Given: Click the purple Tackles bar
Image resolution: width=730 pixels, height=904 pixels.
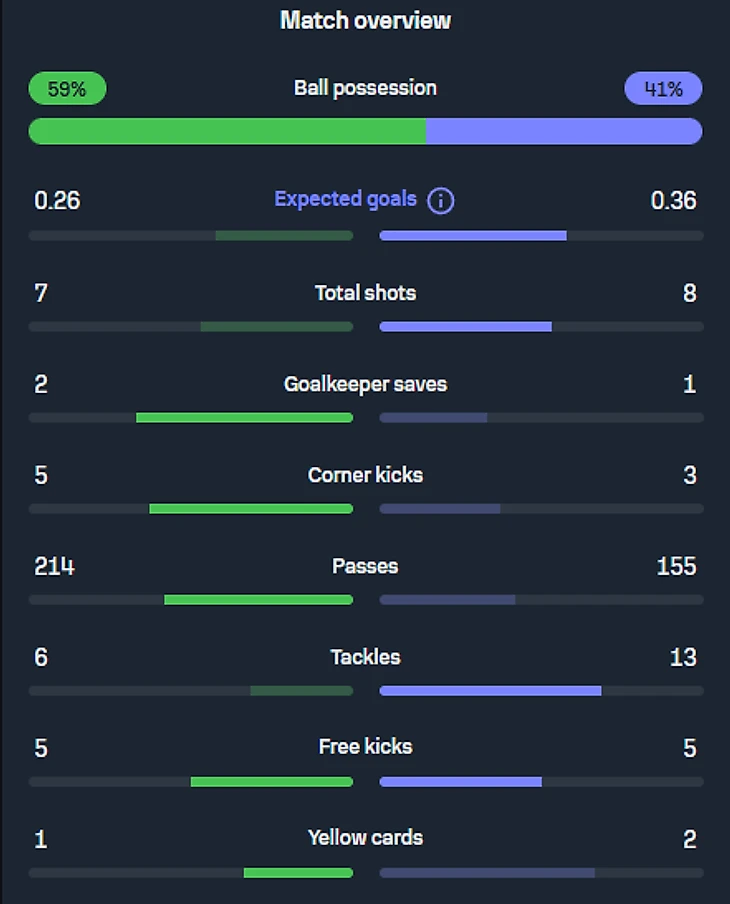Looking at the screenshot, I should [490, 691].
